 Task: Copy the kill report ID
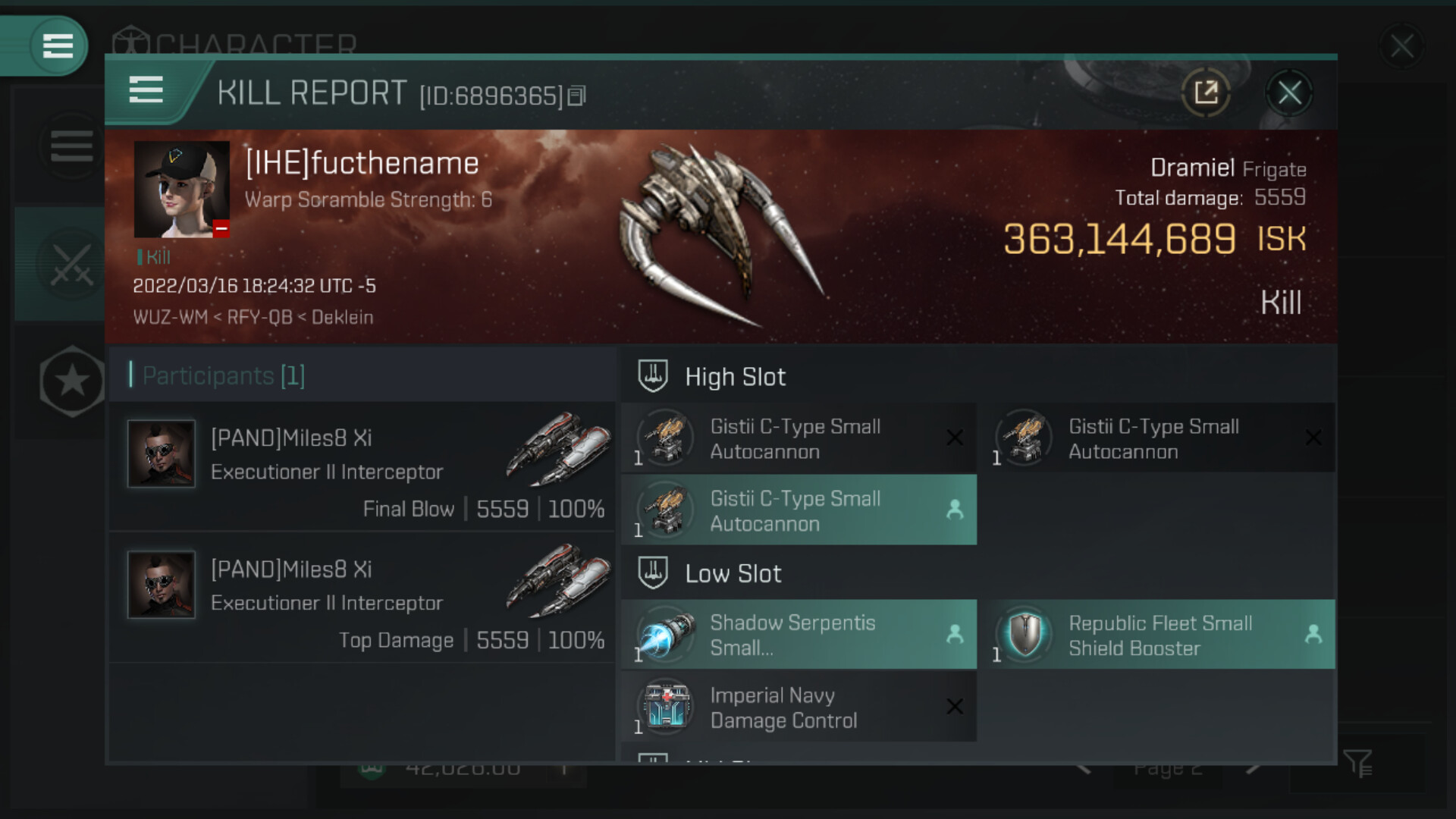coord(576,96)
